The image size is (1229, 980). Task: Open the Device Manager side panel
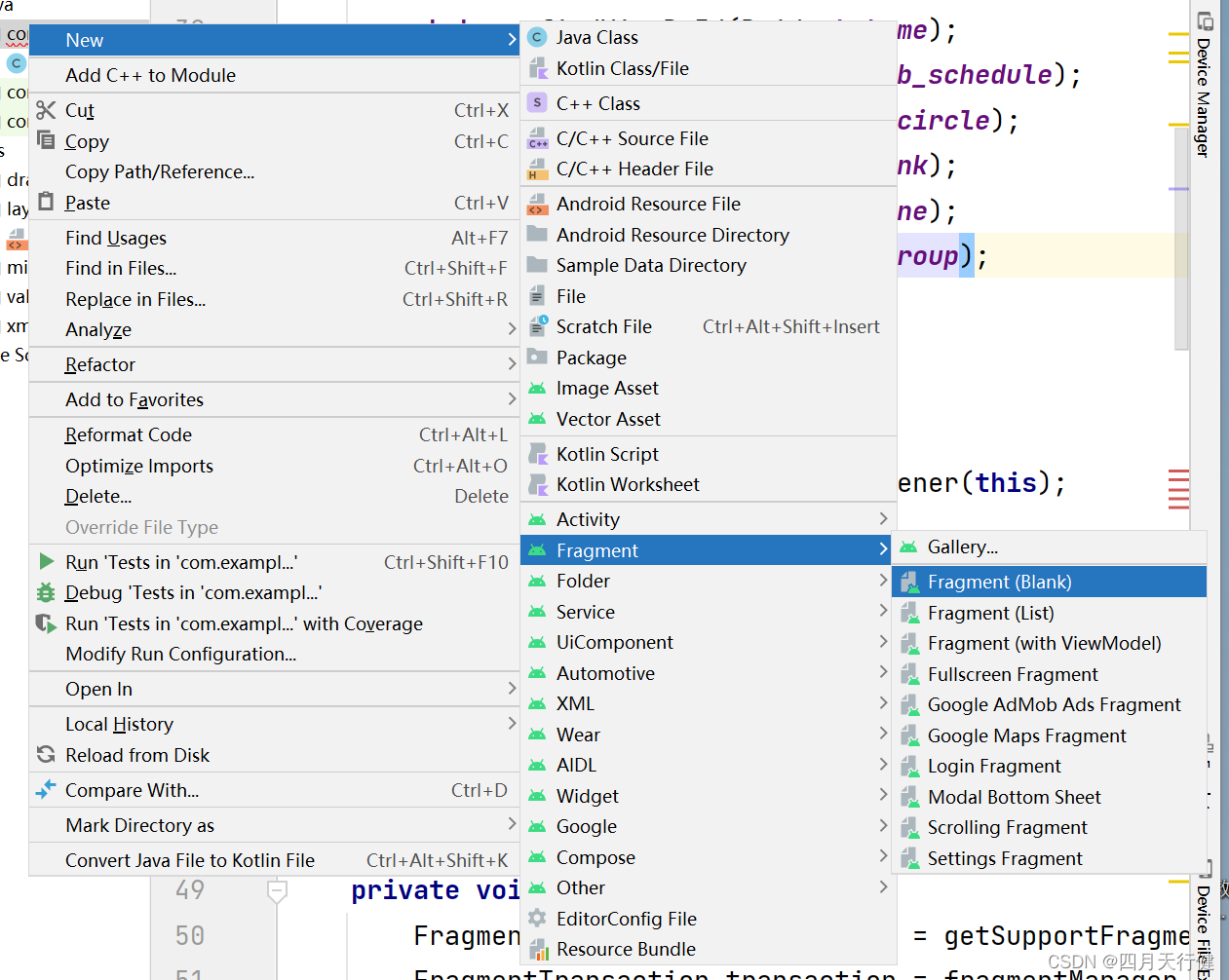[x=1205, y=83]
